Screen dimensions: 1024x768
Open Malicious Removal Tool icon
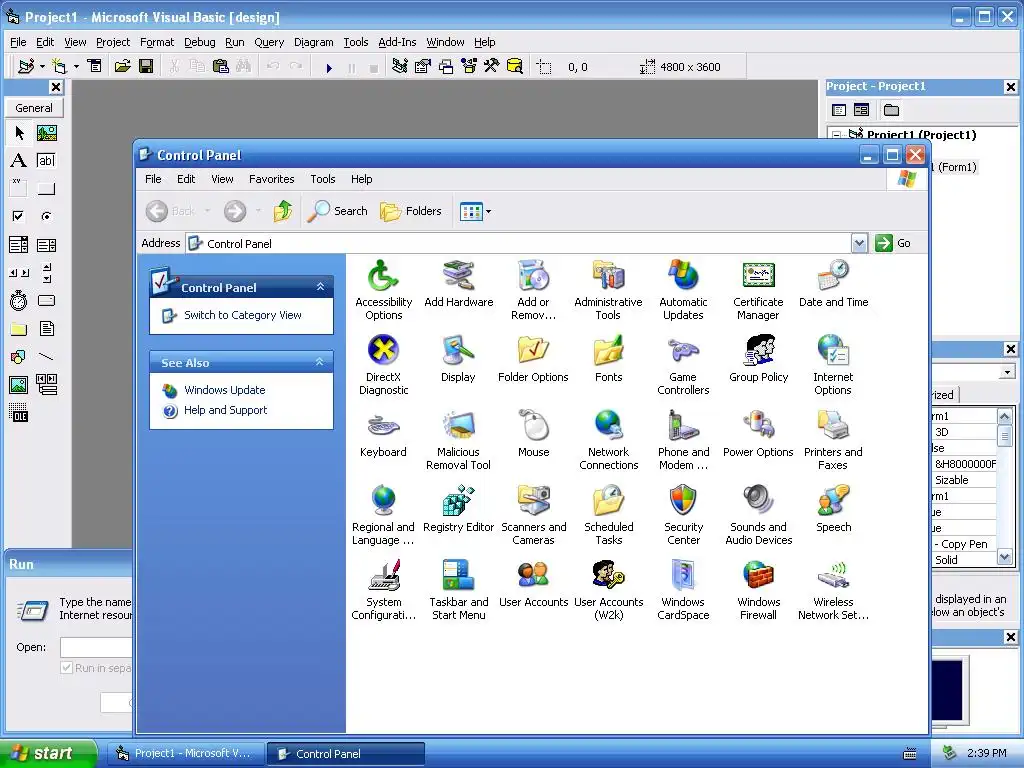(x=458, y=440)
